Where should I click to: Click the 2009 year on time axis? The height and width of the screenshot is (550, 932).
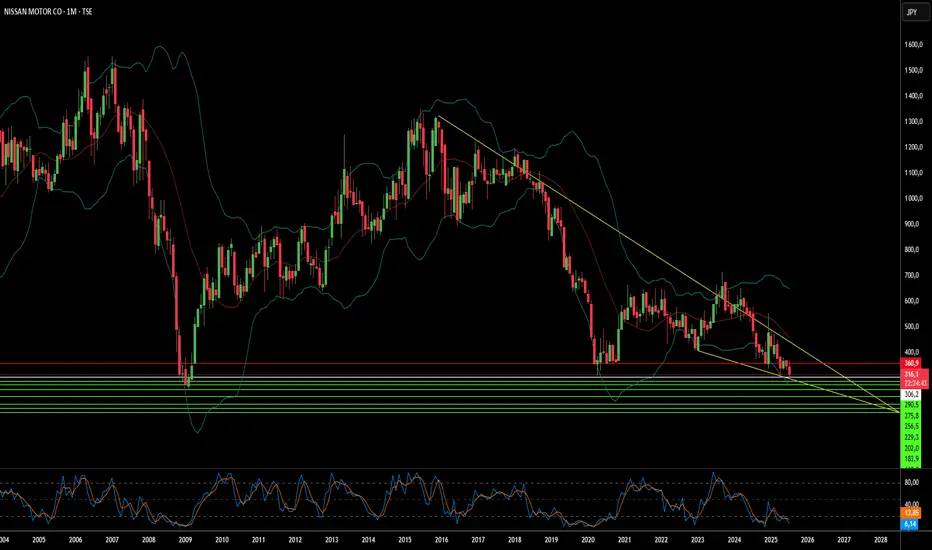[185, 540]
